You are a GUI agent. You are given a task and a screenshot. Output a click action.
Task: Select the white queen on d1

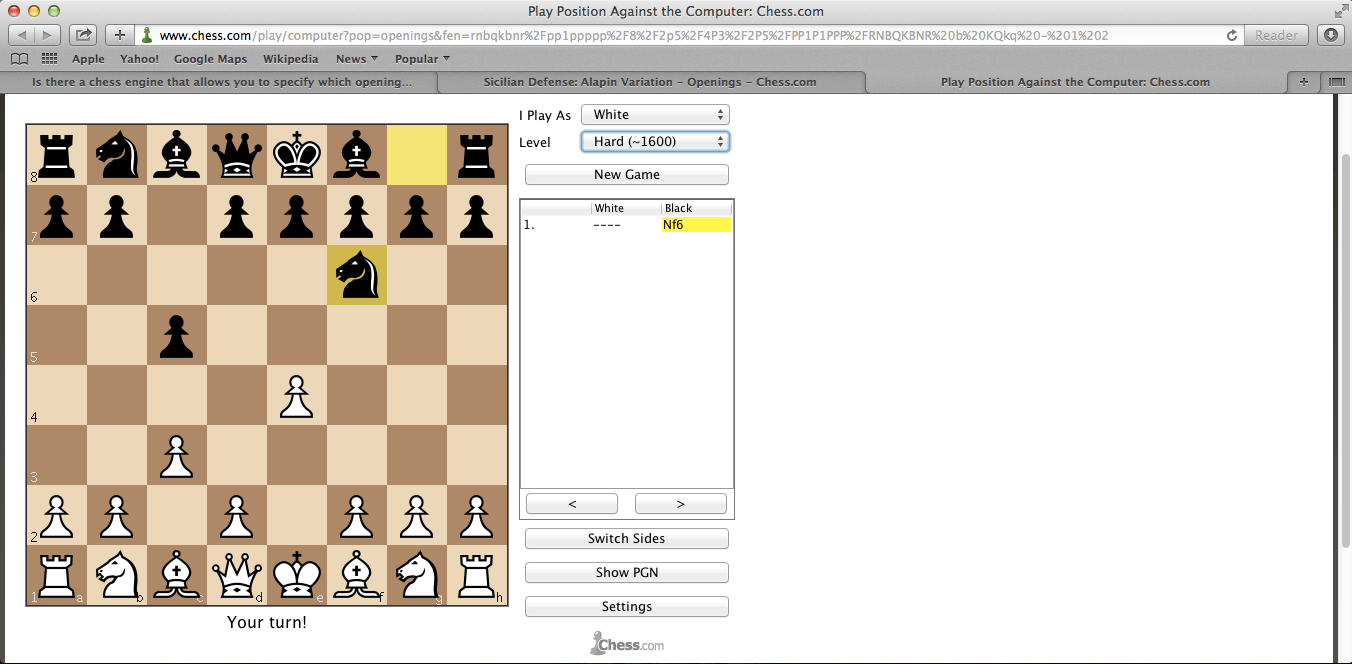[237, 575]
